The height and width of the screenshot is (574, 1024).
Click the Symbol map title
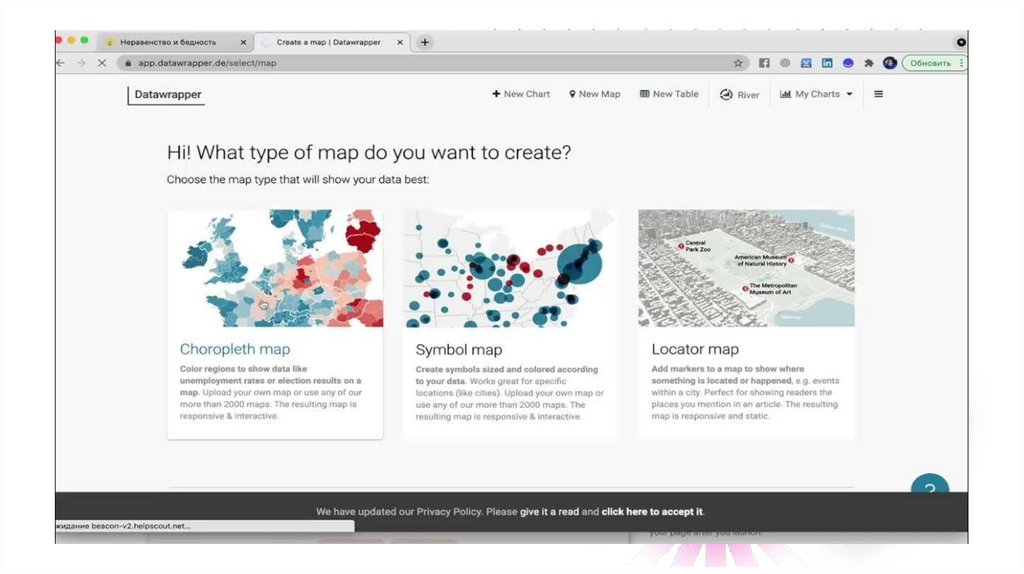coord(458,349)
